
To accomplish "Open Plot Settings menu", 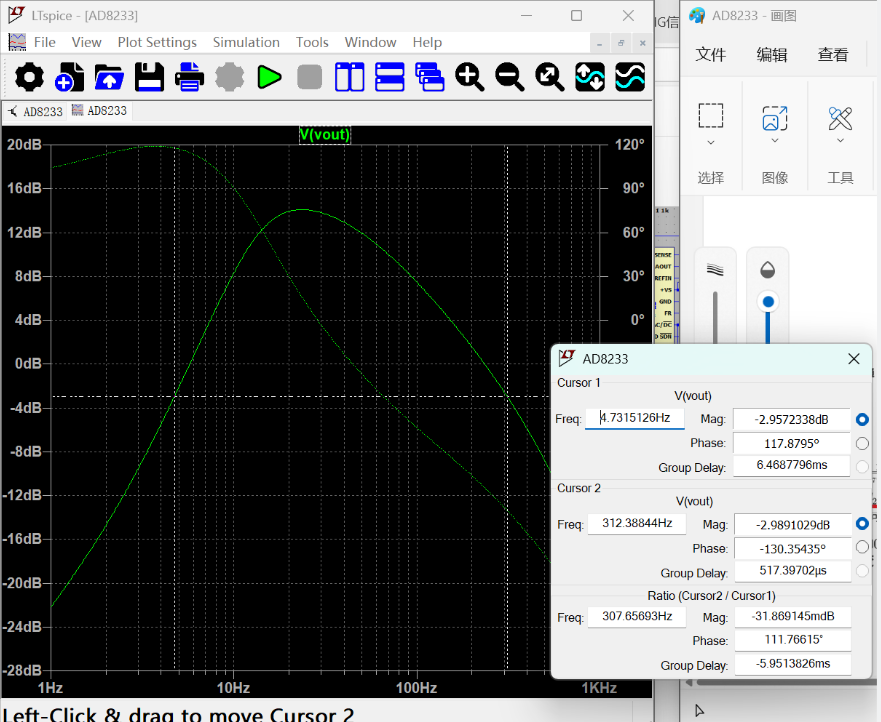I will pyautogui.click(x=157, y=42).
